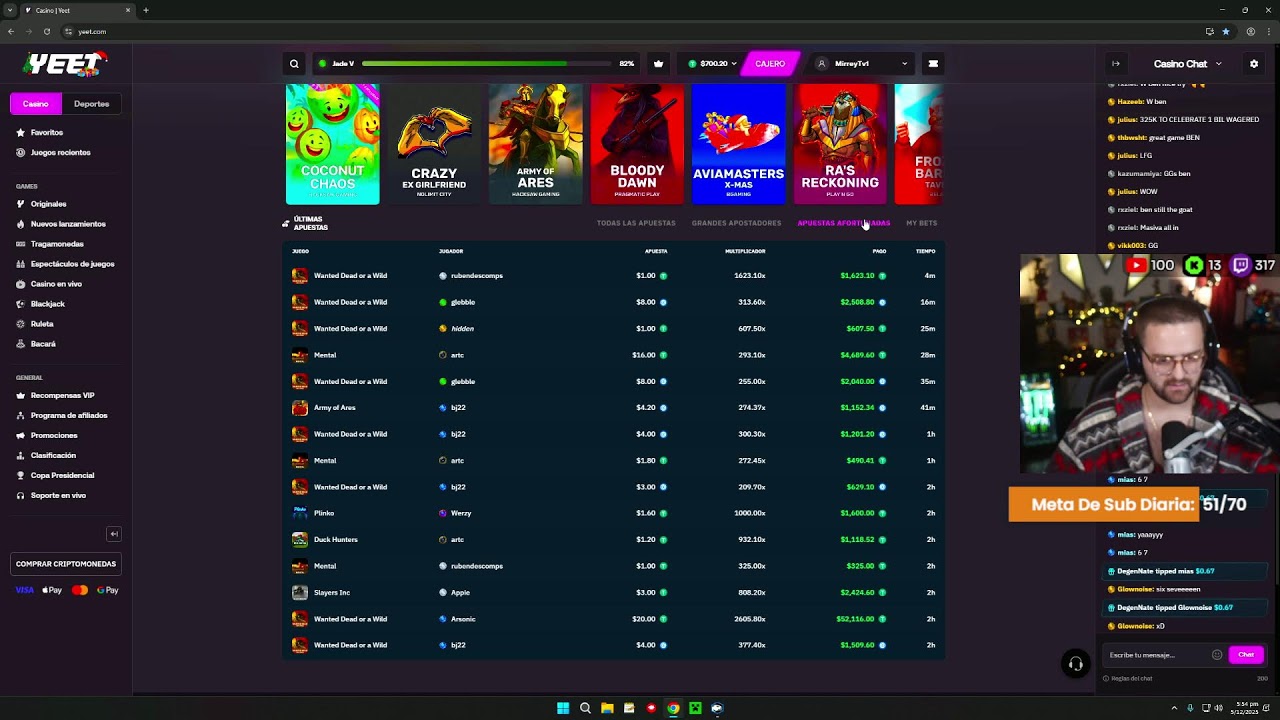Open the ticket coupon icon in header
Viewport: 1280px width, 720px height.
pos(933,64)
